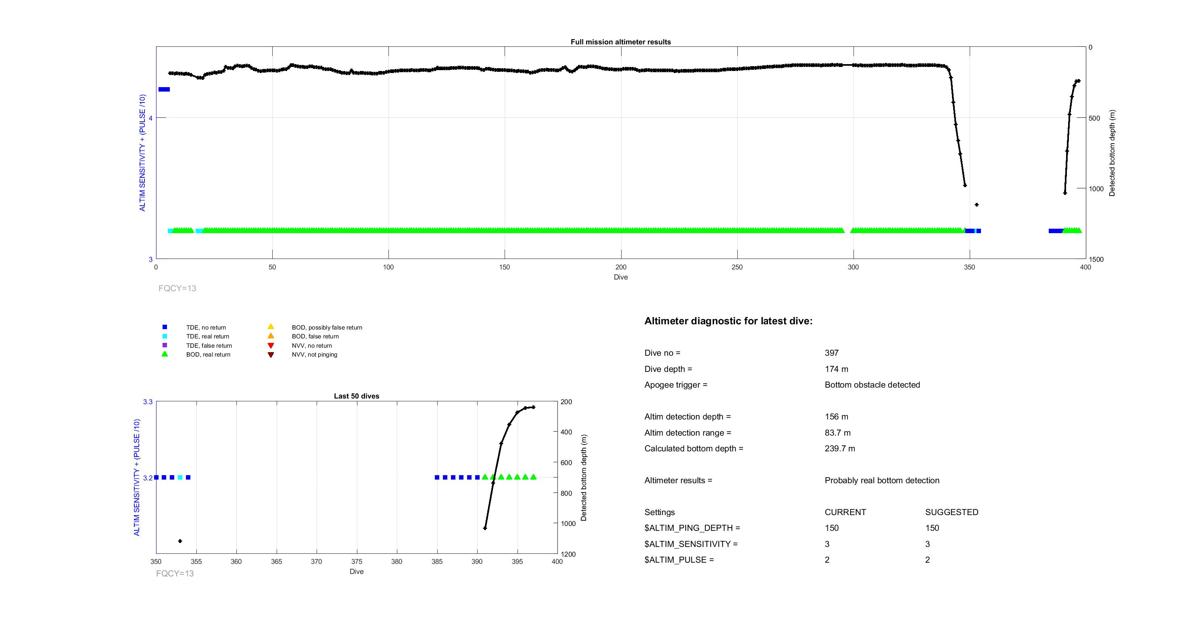This screenshot has height=622, width=1200.
Task: Click the 'Altimeter results =' label
Action: [679, 481]
